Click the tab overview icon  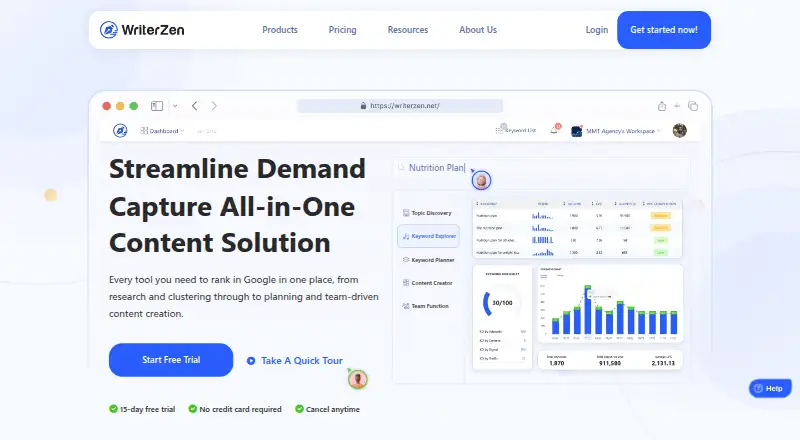(x=693, y=106)
